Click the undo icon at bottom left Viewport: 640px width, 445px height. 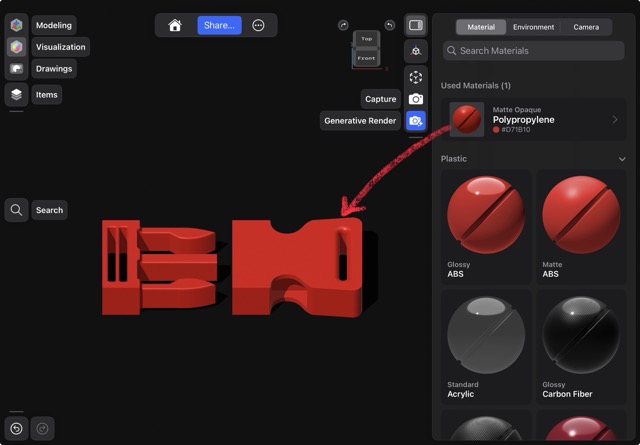click(16, 428)
